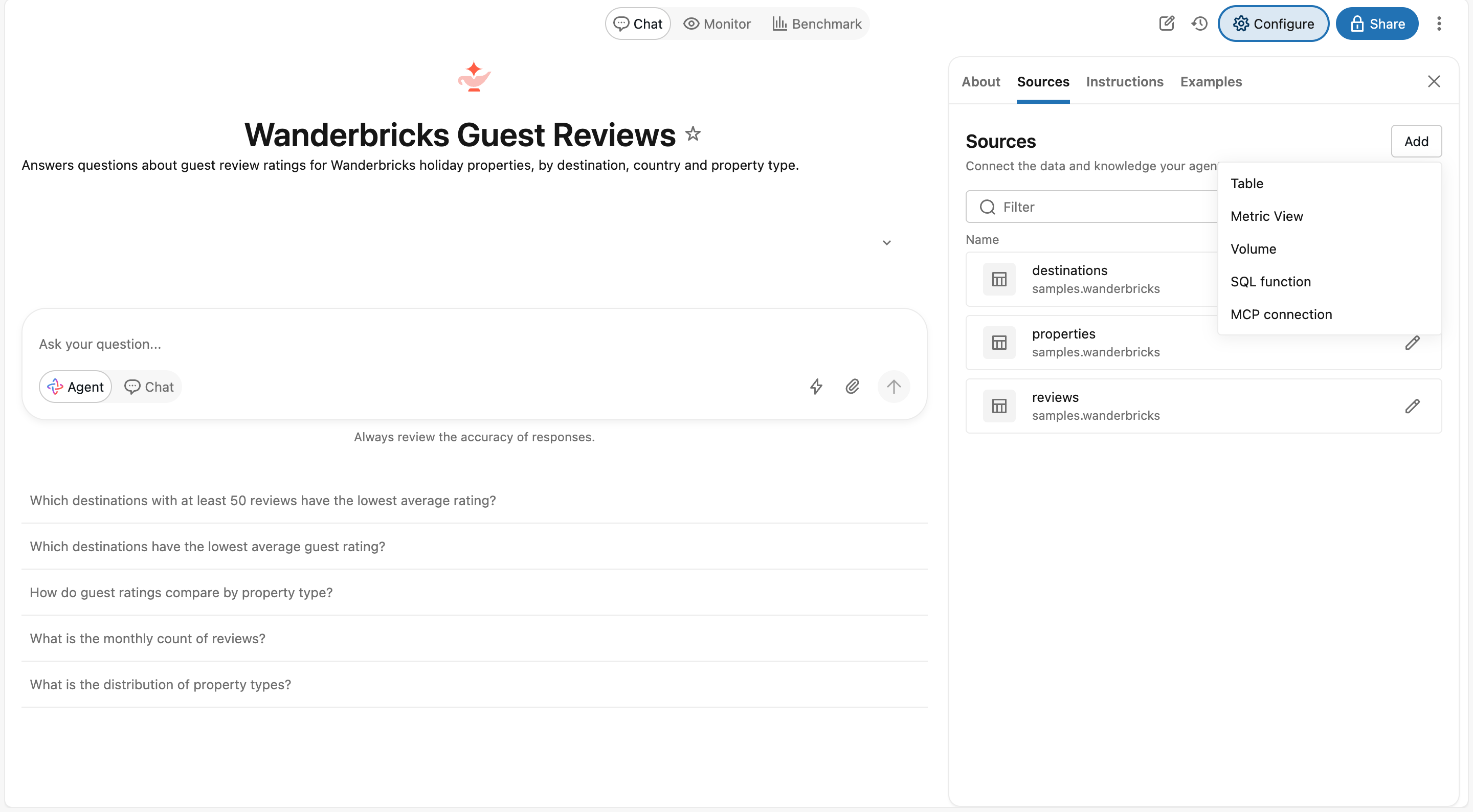Screen dimensions: 1473x812
Task: Open the Examples tab
Action: click(x=1211, y=82)
